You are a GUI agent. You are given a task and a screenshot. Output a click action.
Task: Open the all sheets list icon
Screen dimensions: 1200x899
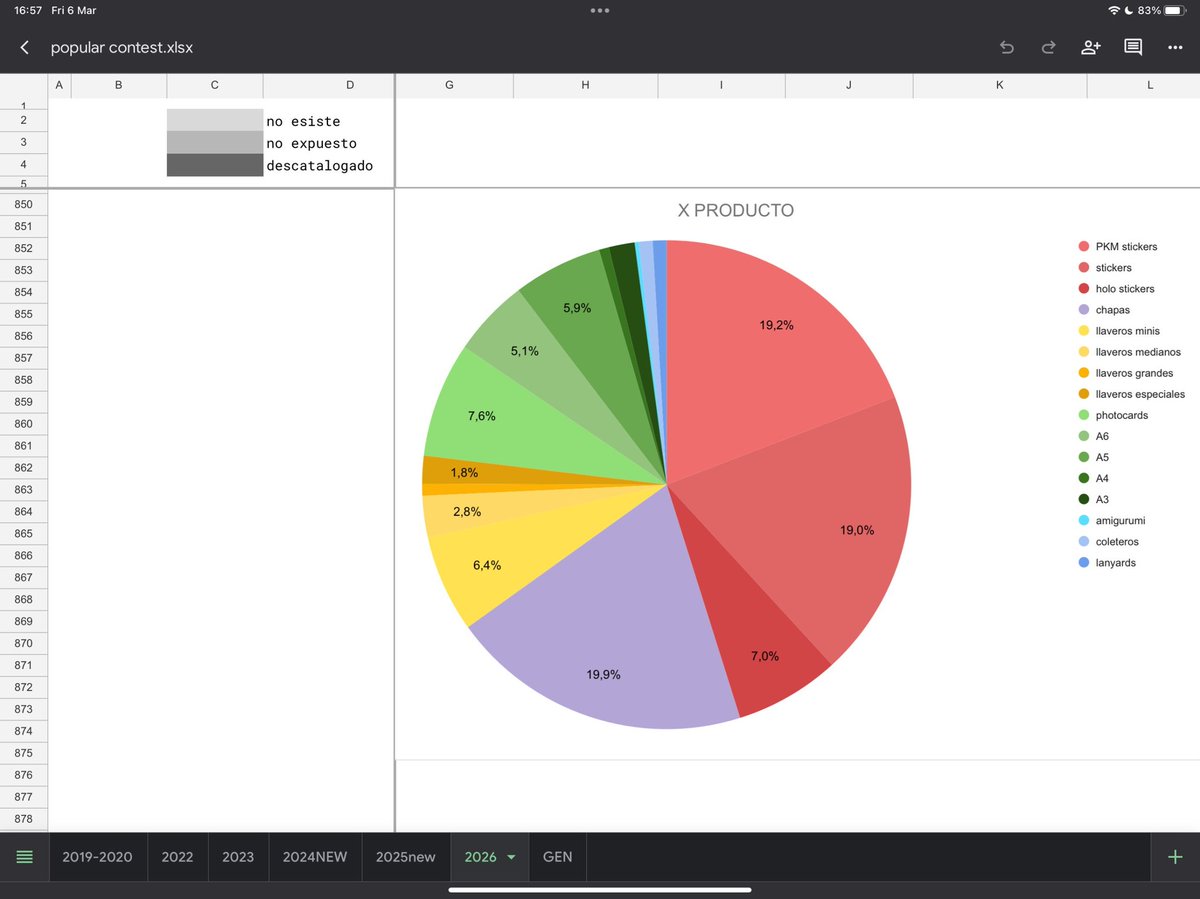click(x=25, y=857)
